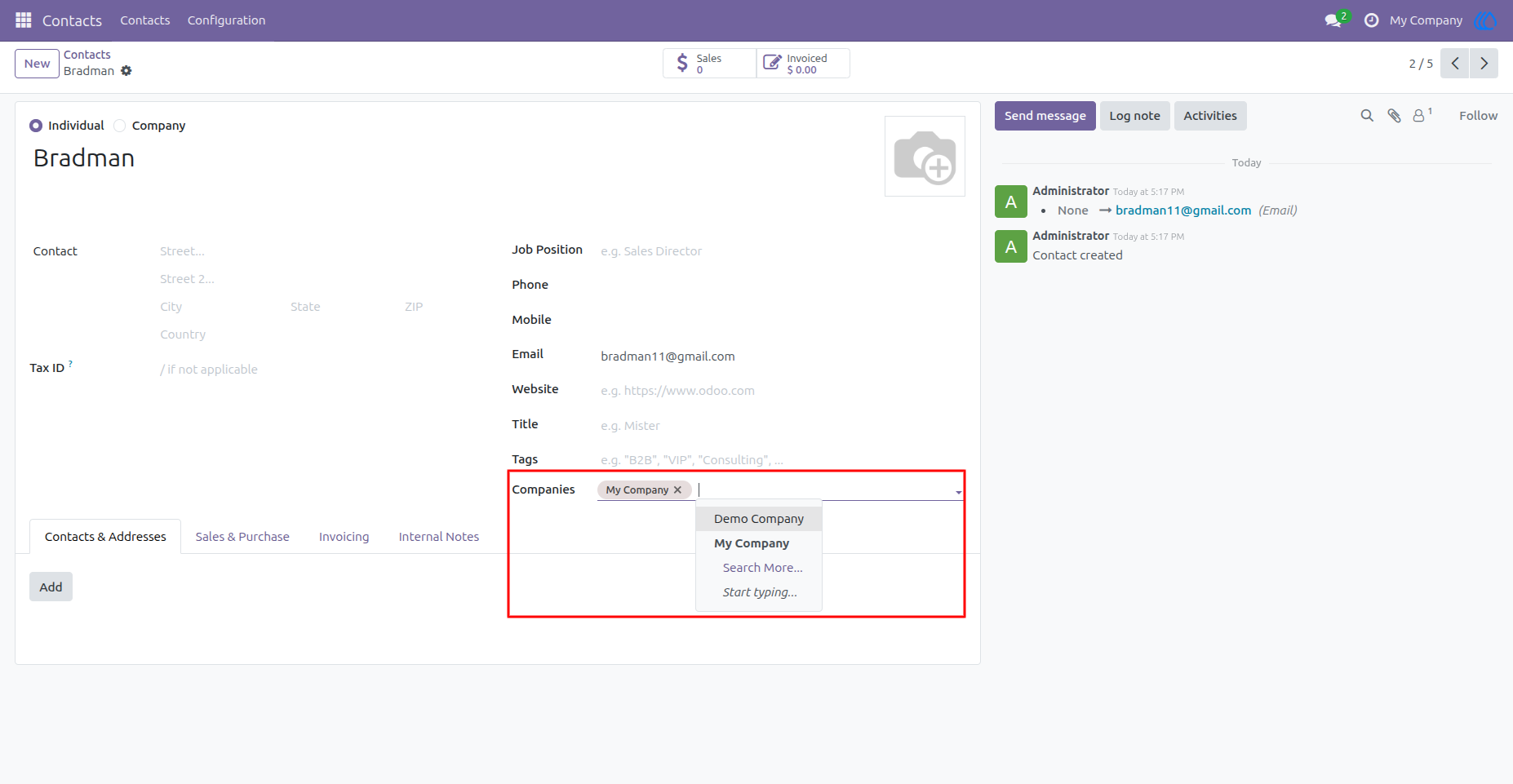The width and height of the screenshot is (1513, 784).
Task: Open the Configuration menu
Action: pyautogui.click(x=226, y=20)
